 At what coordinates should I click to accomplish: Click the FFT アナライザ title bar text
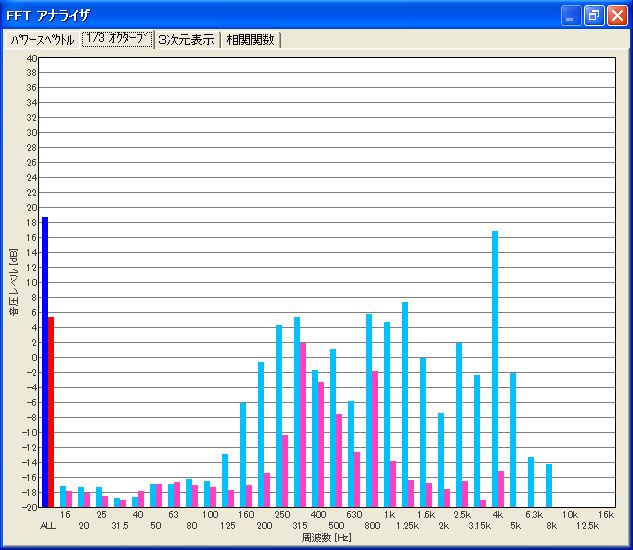click(x=48, y=16)
